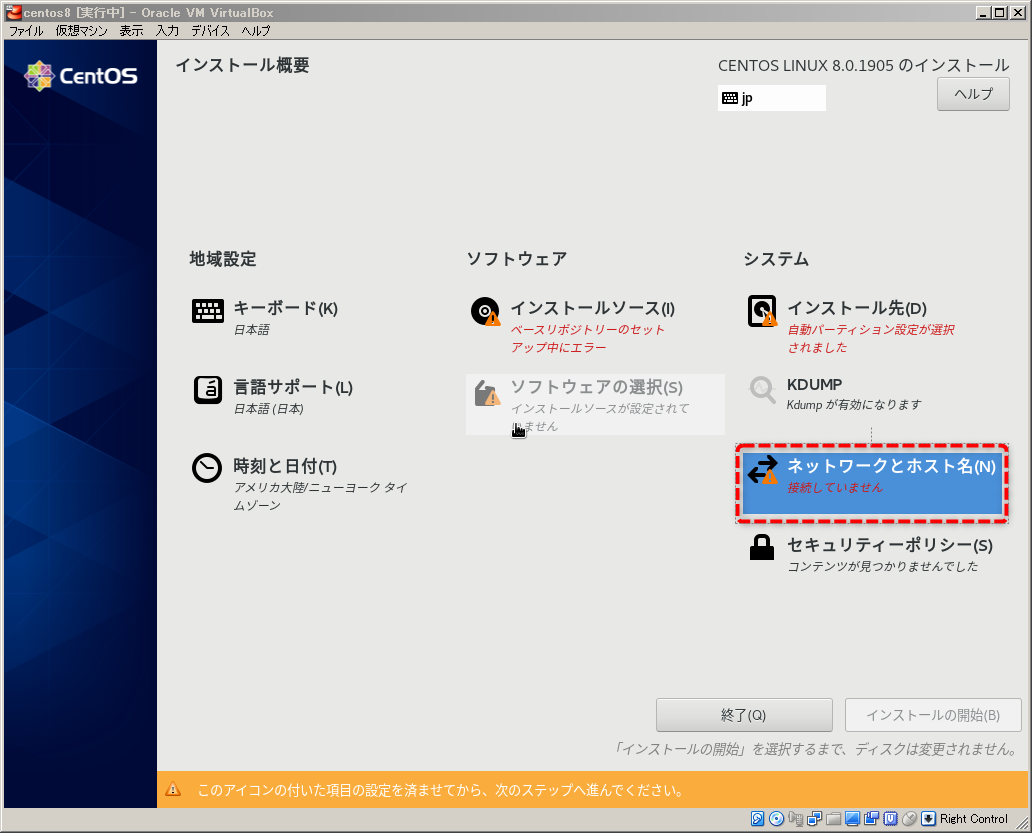Click the window resize grip corner
Viewport: 1032px width, 833px height.
click(1021, 822)
